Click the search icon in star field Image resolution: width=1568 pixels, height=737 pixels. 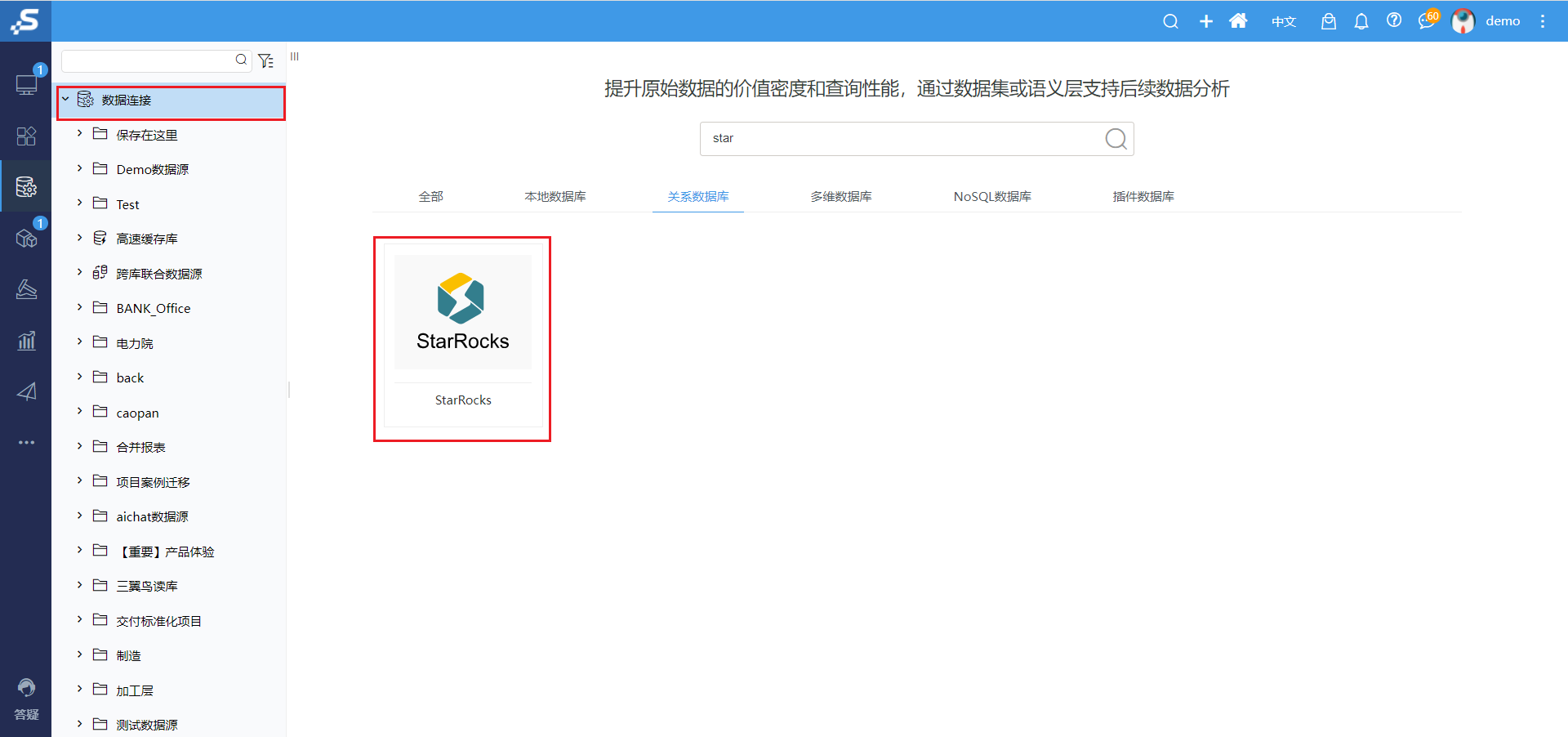[x=1116, y=139]
